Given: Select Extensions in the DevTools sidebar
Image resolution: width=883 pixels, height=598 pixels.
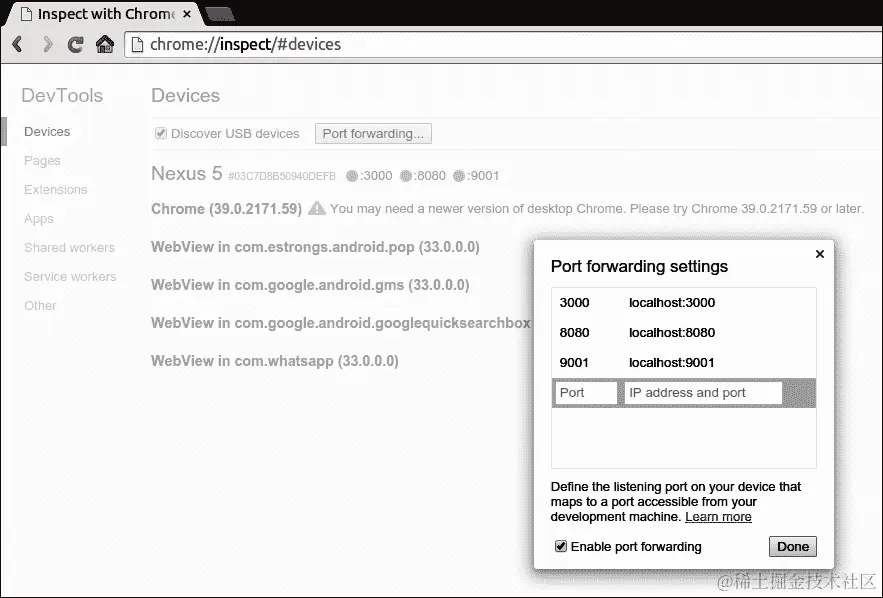Looking at the screenshot, I should click(x=56, y=190).
